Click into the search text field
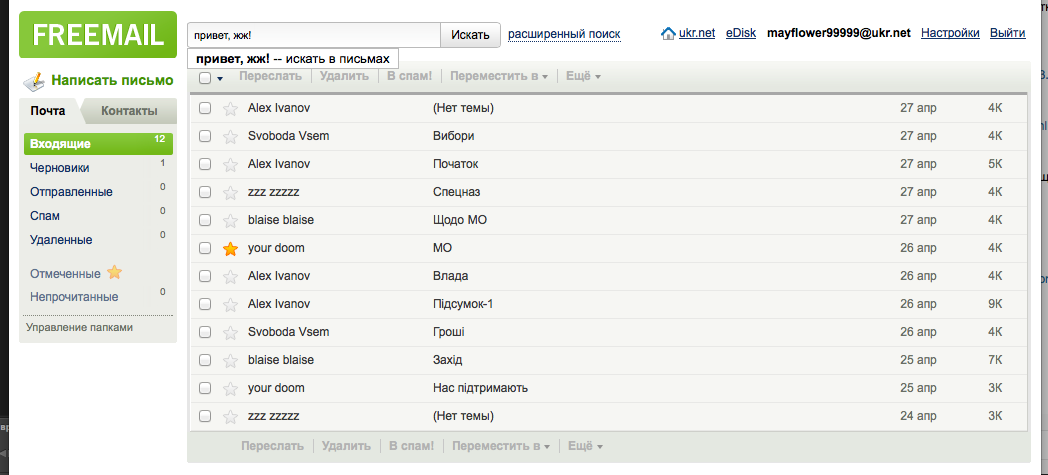 [x=313, y=35]
